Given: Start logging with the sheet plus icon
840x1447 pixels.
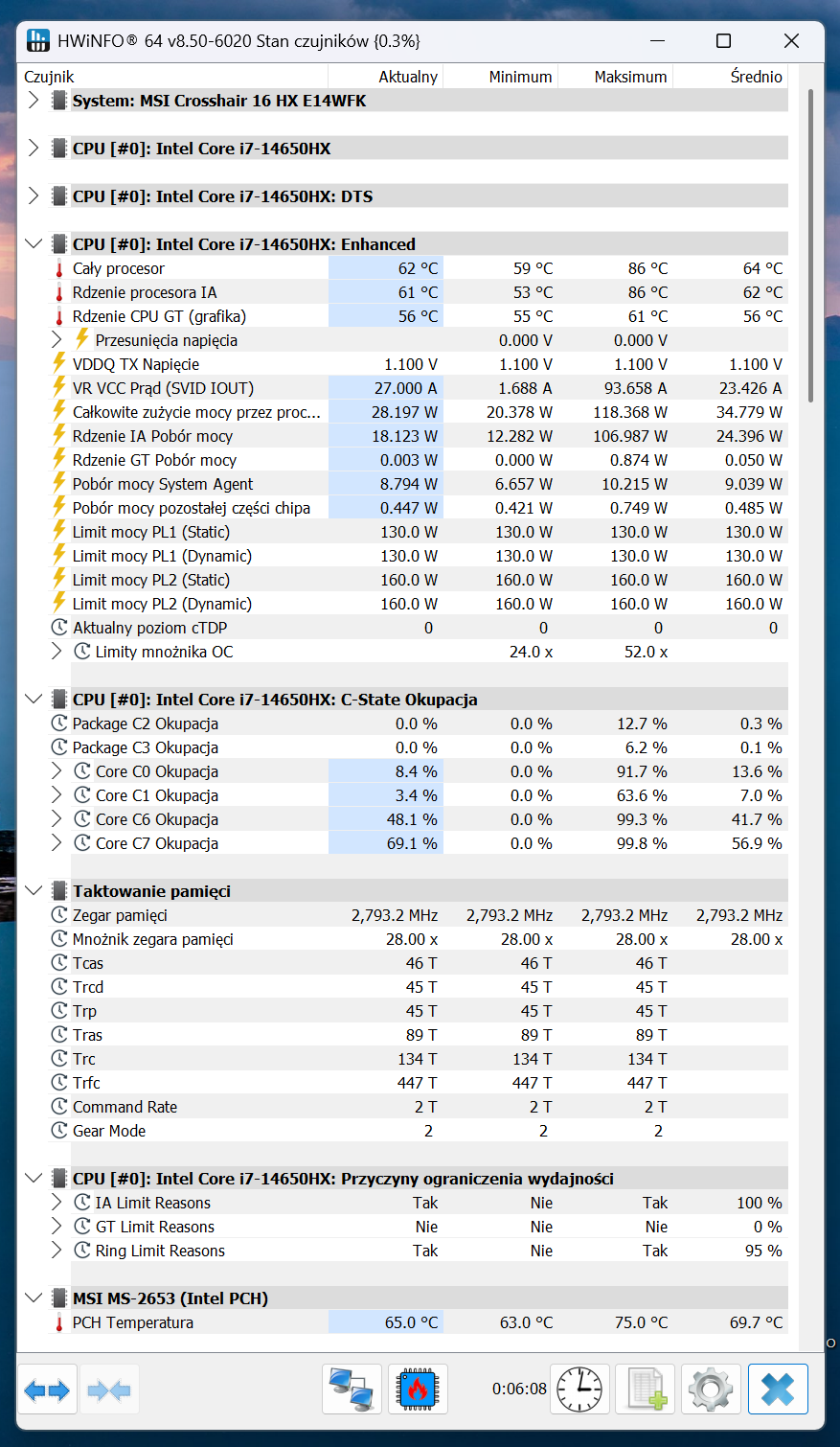Looking at the screenshot, I should [x=645, y=1390].
